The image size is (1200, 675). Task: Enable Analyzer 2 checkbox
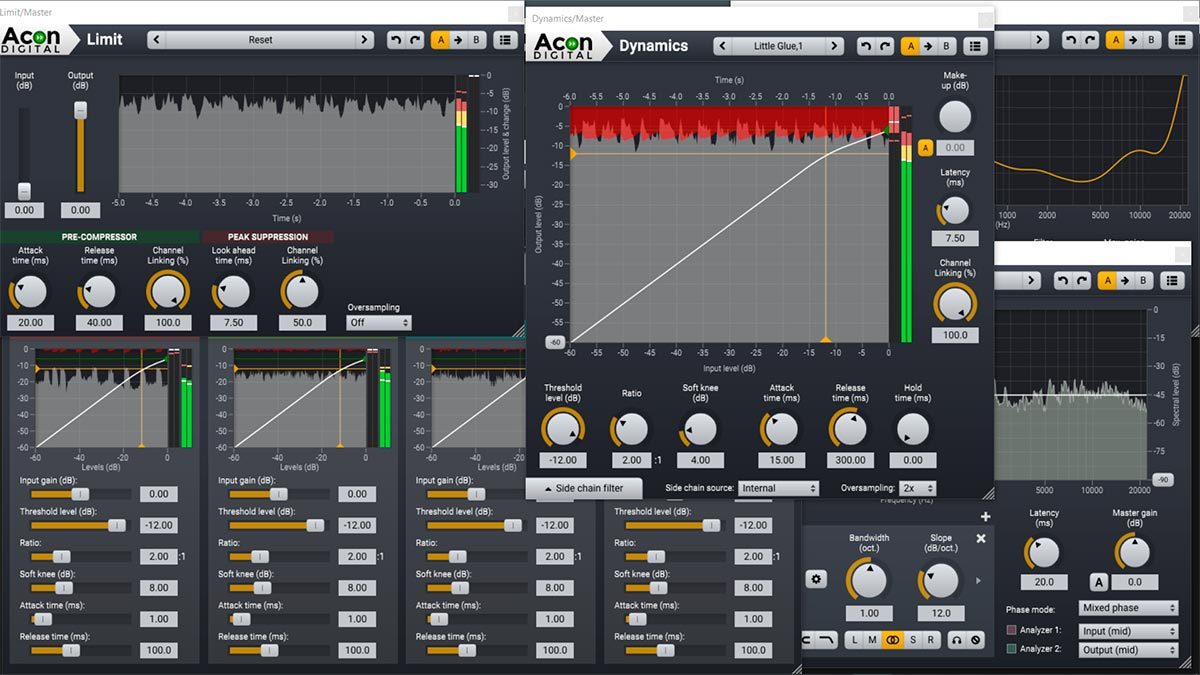click(x=1011, y=650)
